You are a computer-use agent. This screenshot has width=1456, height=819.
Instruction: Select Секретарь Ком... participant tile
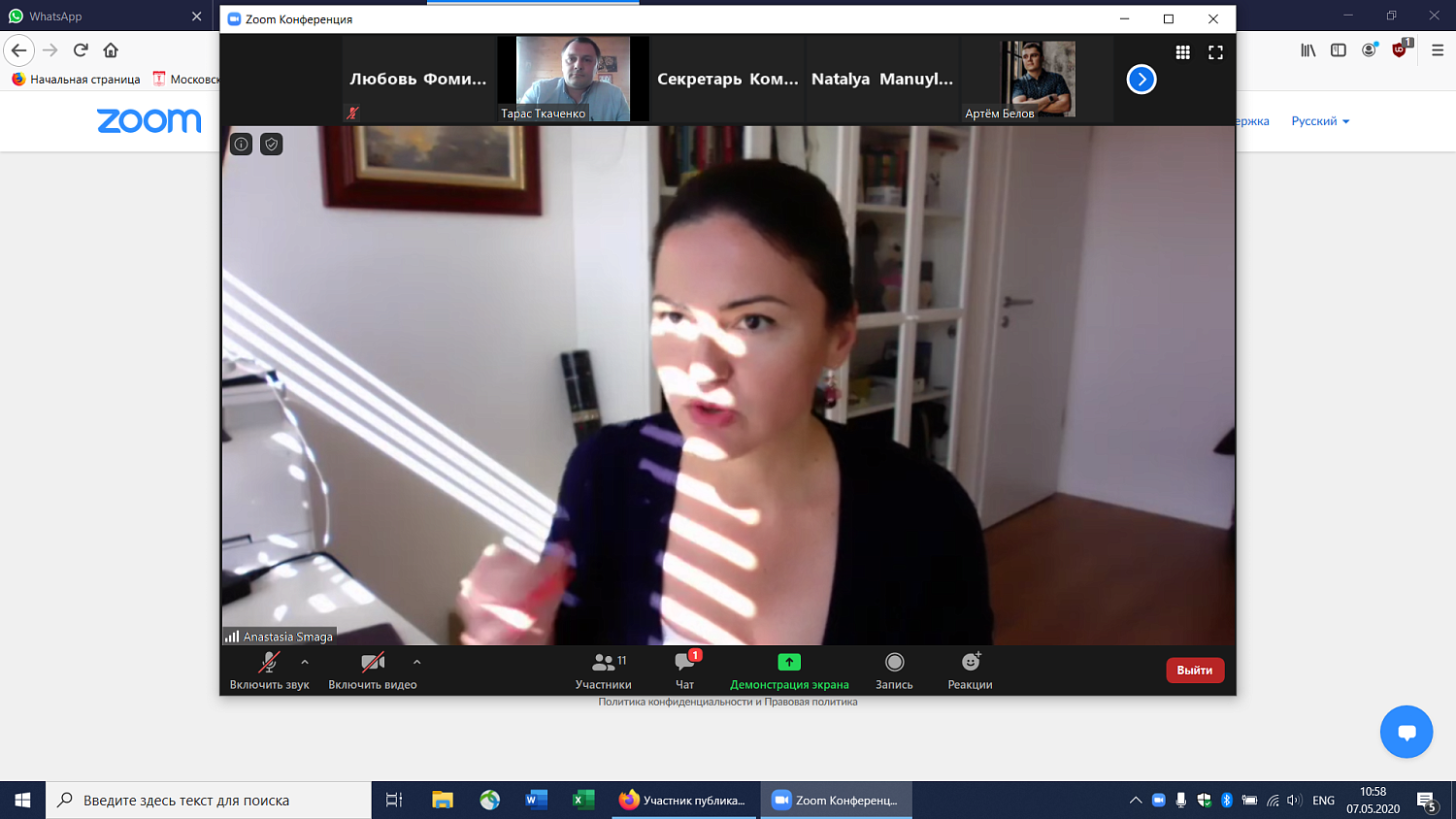[x=728, y=79]
